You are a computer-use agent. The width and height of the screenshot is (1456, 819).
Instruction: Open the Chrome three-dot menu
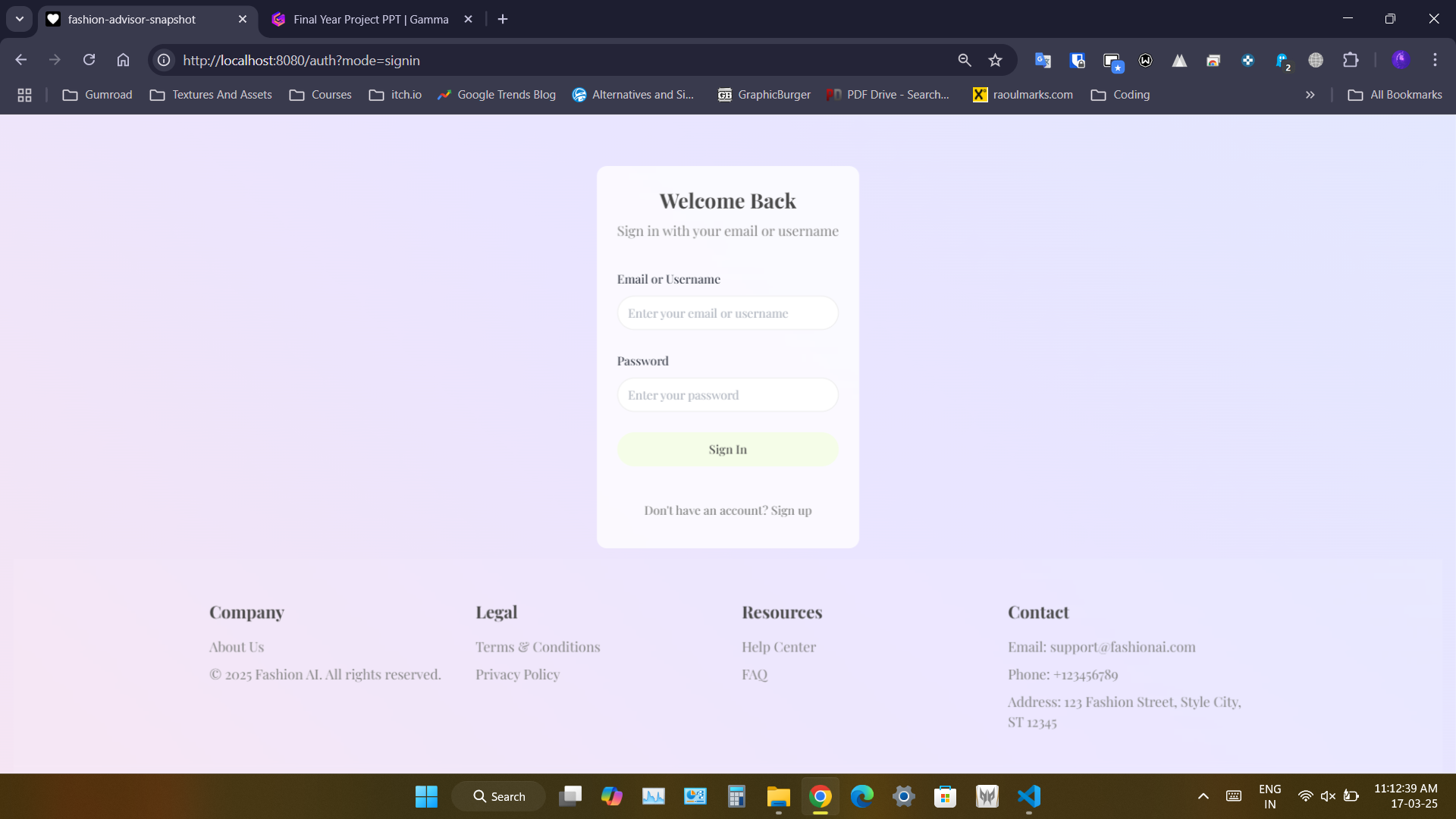tap(1435, 60)
